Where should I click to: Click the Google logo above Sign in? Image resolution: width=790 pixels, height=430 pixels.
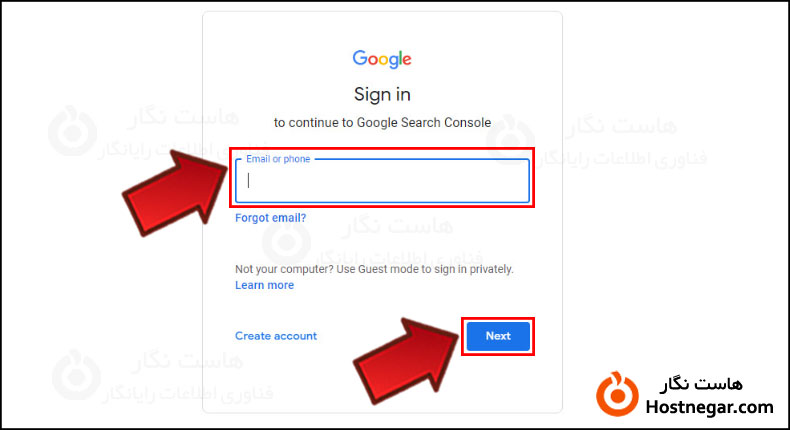[x=382, y=59]
